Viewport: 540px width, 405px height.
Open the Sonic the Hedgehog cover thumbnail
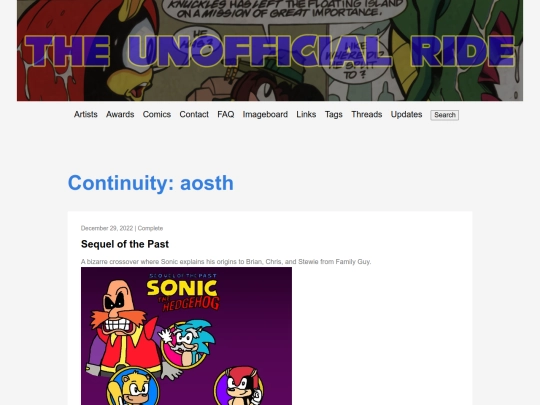coord(186,336)
